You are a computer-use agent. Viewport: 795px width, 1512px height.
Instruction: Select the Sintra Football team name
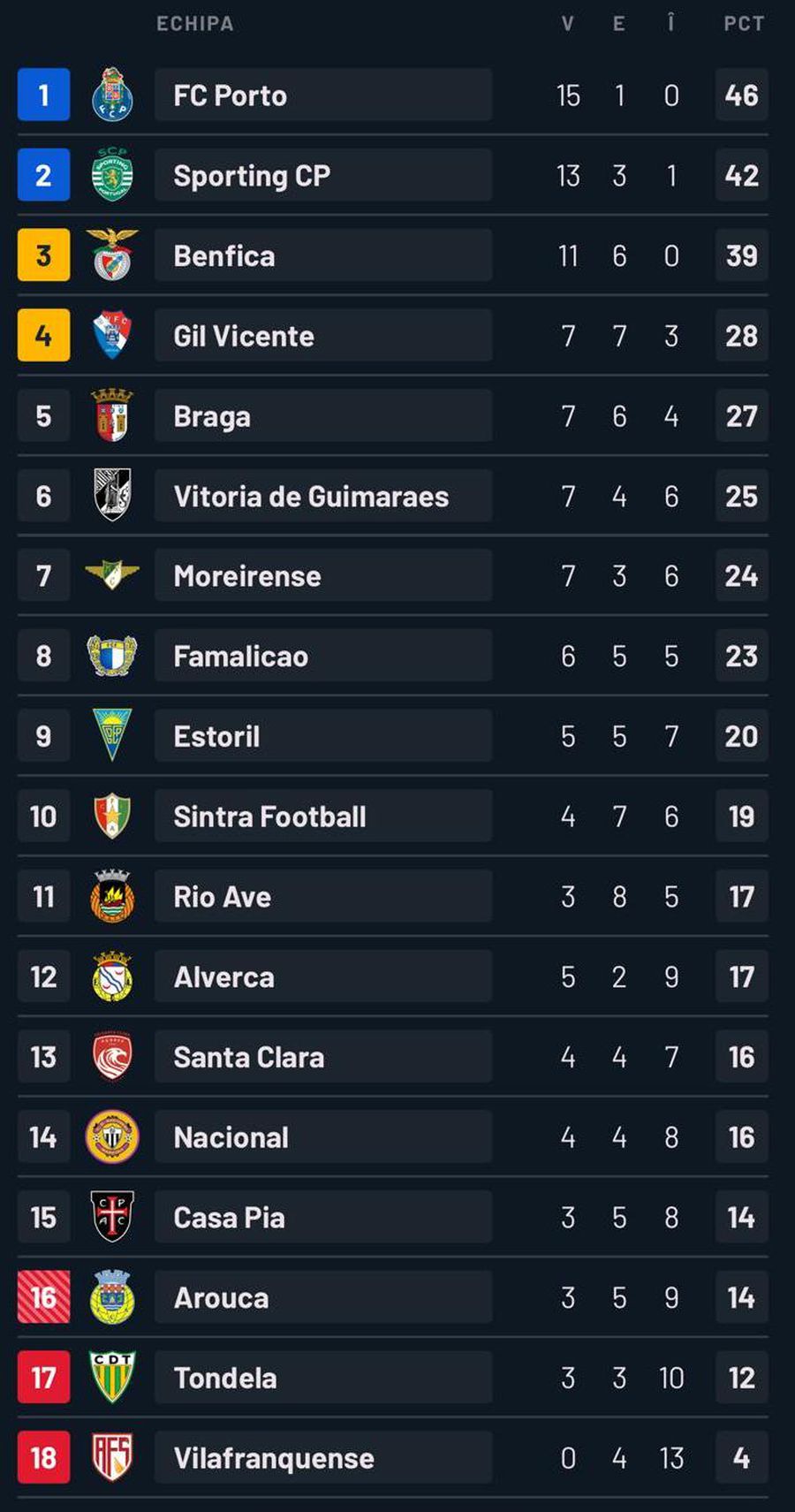click(269, 817)
